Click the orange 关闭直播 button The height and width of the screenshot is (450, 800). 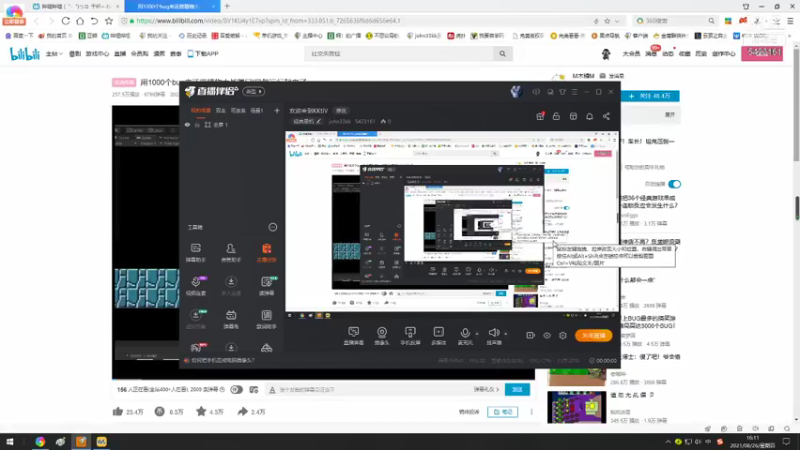coord(593,335)
